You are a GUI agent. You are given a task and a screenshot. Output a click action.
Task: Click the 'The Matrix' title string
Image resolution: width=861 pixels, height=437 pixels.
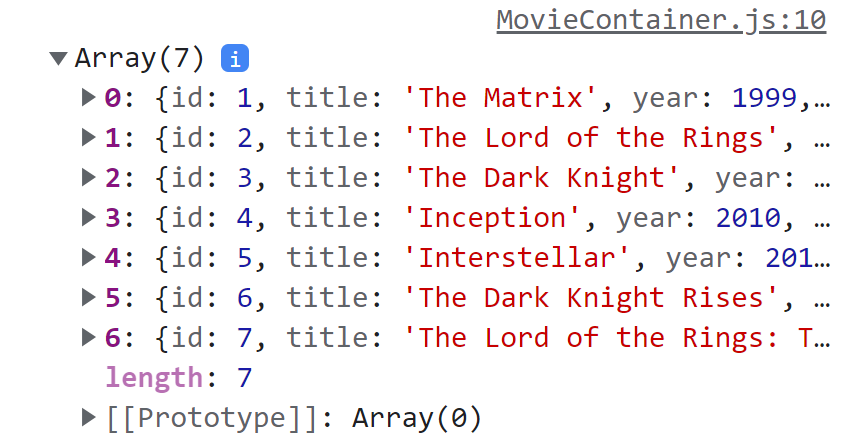click(500, 98)
